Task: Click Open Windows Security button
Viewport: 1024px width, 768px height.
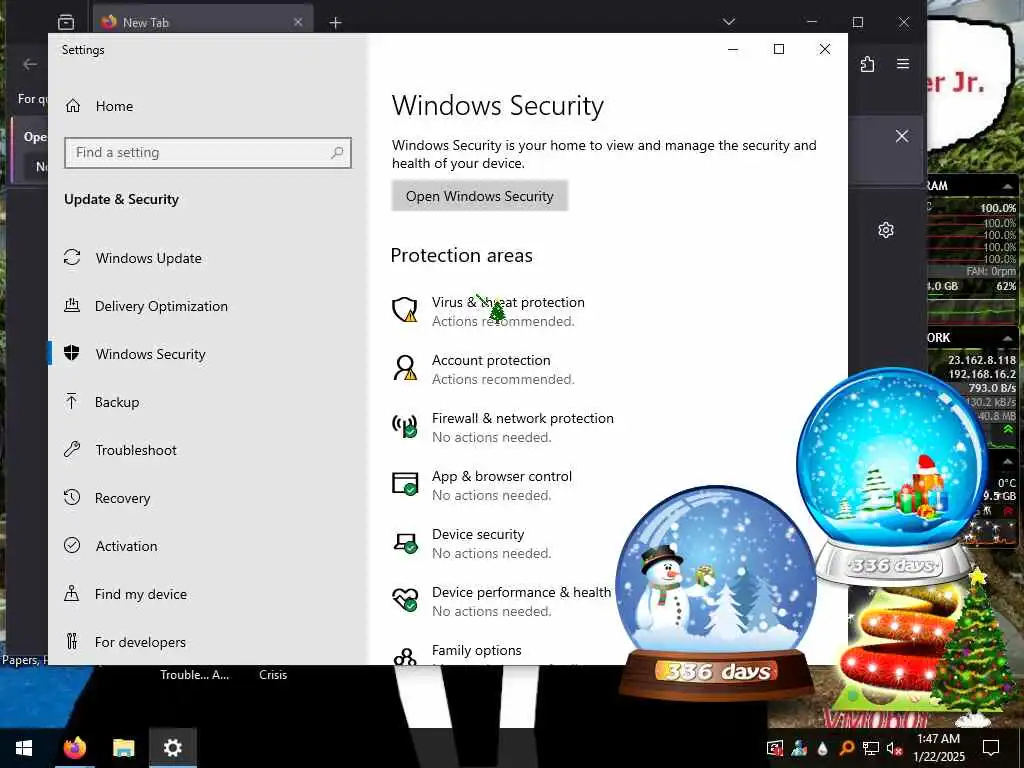Action: pos(479,196)
